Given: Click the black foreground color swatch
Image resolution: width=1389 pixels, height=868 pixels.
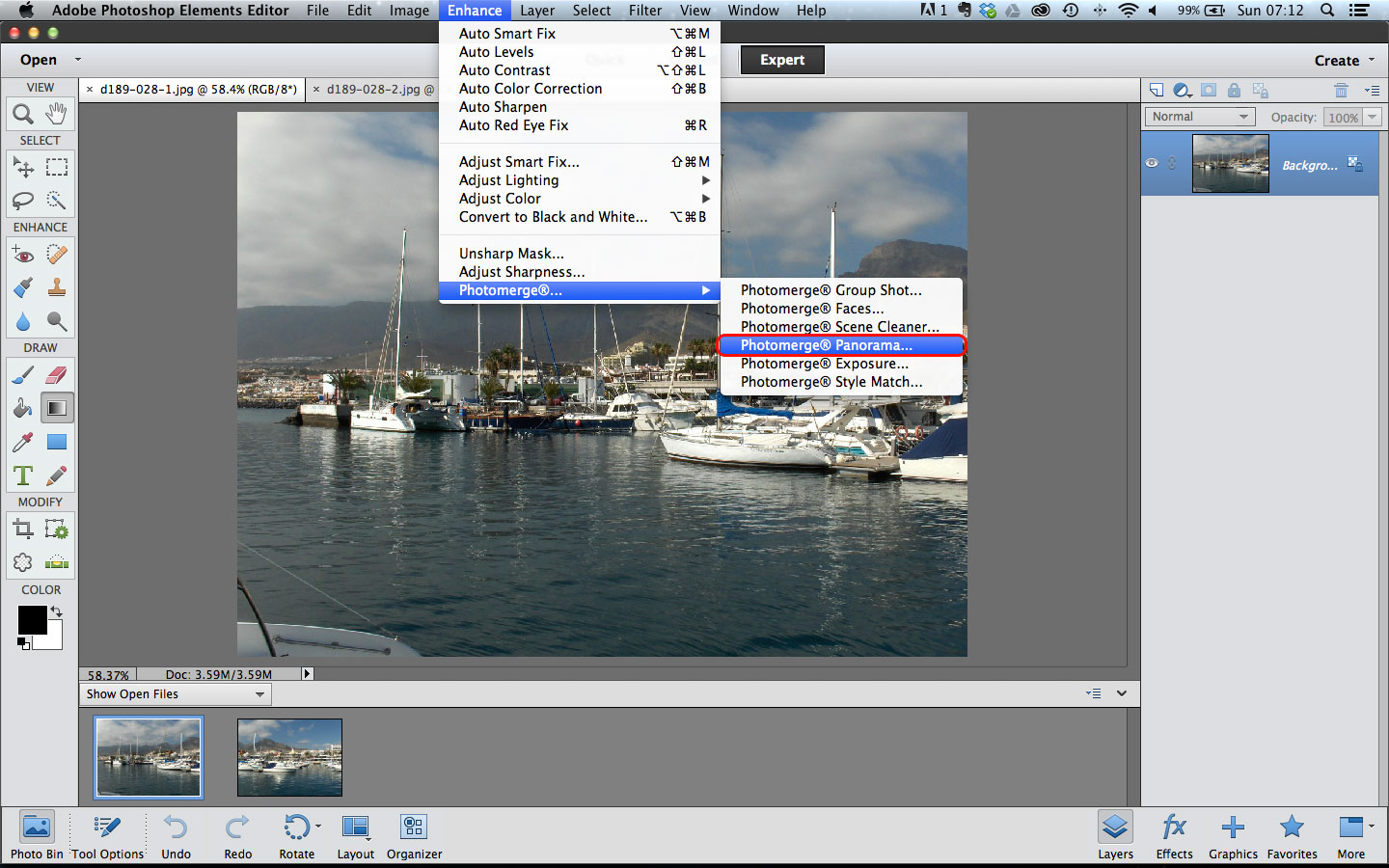Looking at the screenshot, I should [x=32, y=620].
